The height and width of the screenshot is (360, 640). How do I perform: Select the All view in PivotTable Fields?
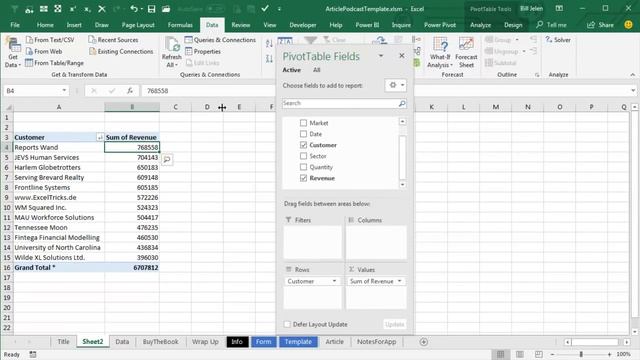coord(316,70)
